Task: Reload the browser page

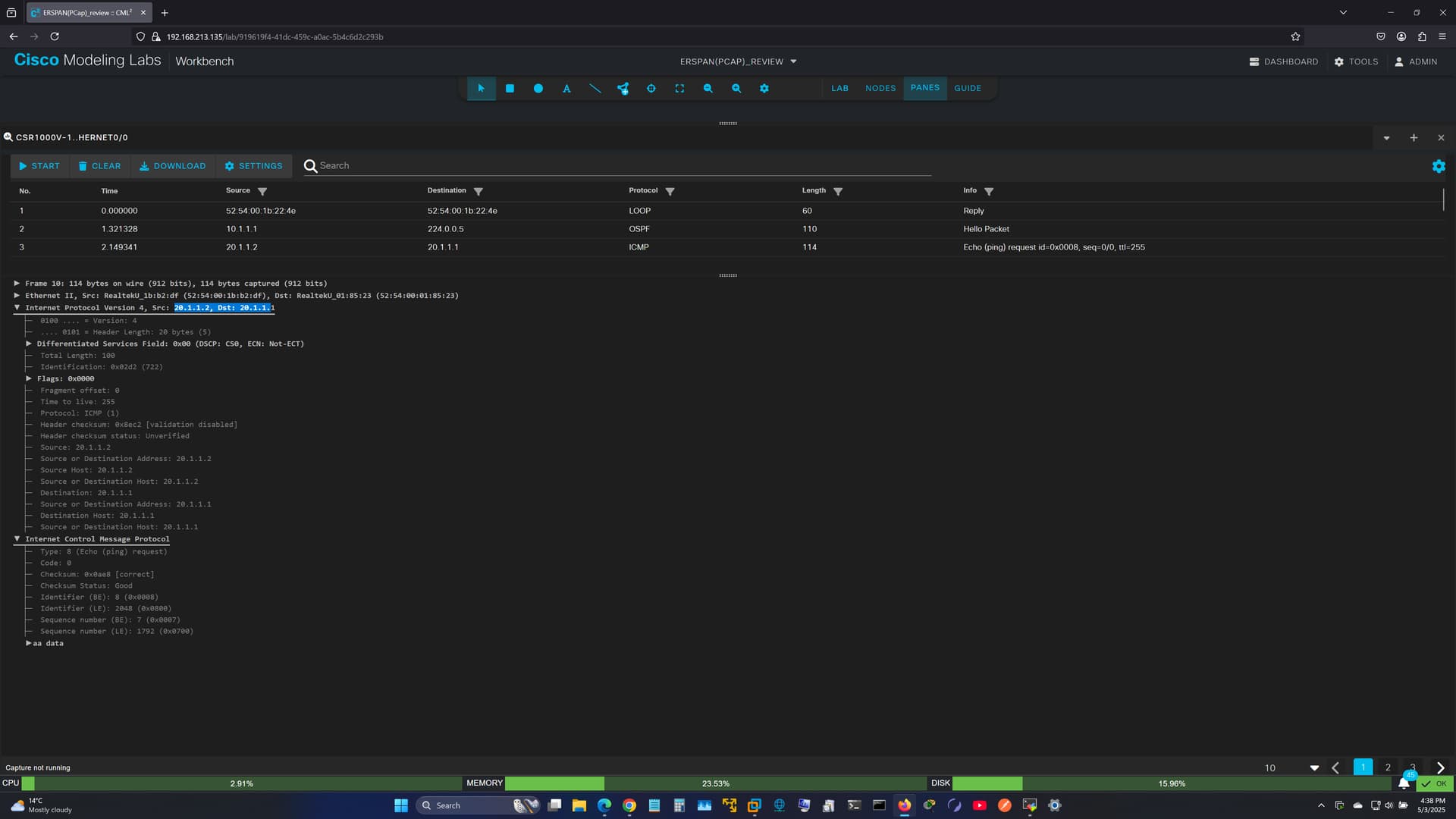Action: click(x=55, y=36)
